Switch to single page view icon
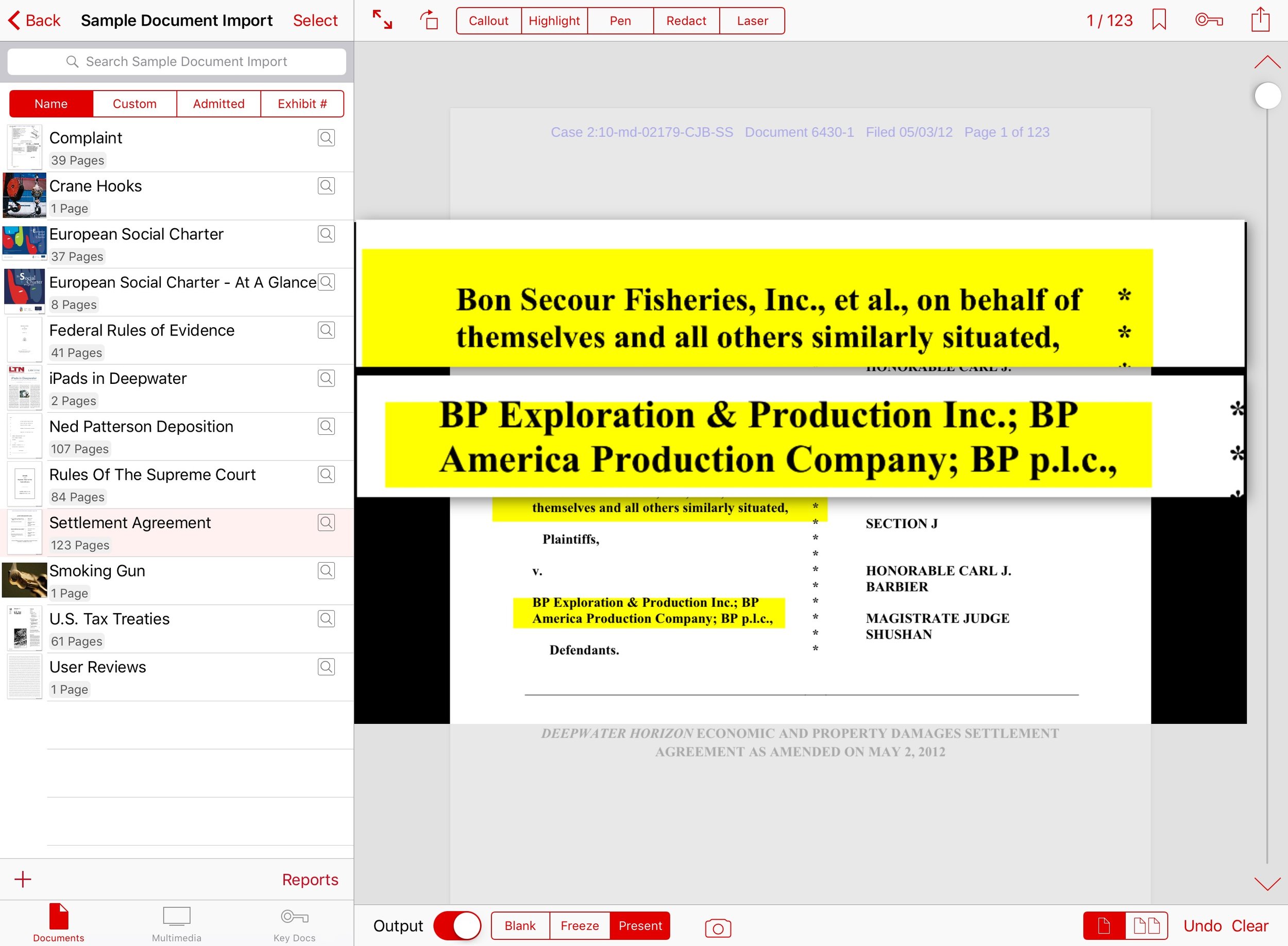Image resolution: width=1288 pixels, height=946 pixels. (x=1104, y=925)
